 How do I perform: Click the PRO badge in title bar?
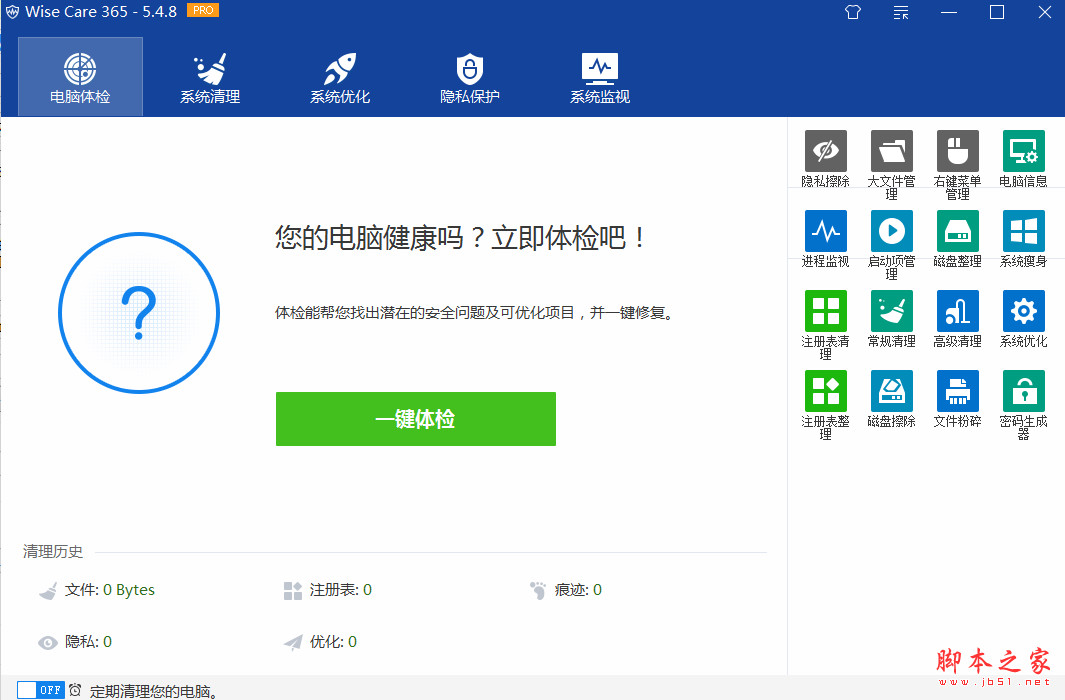tap(202, 11)
